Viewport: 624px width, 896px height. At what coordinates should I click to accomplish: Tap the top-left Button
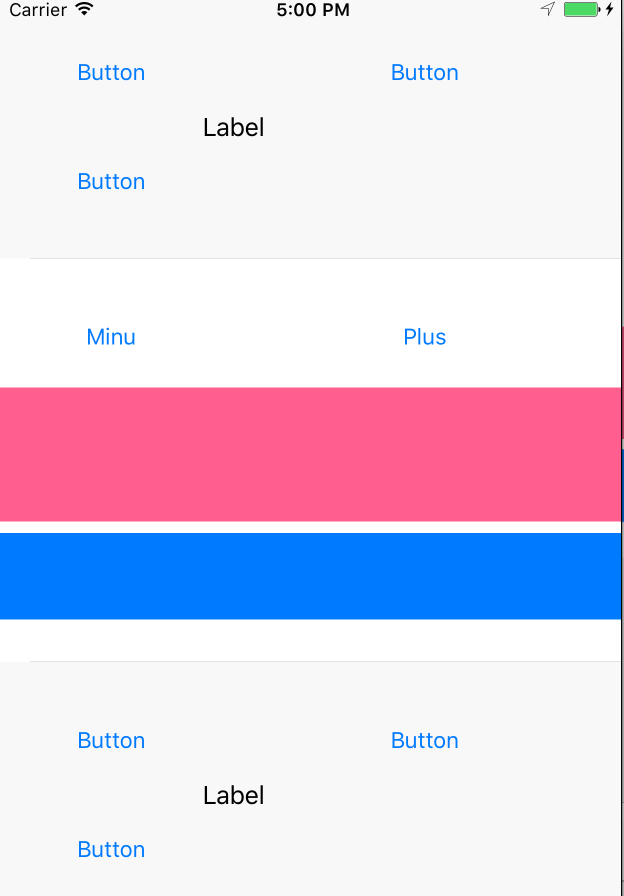[x=111, y=72]
